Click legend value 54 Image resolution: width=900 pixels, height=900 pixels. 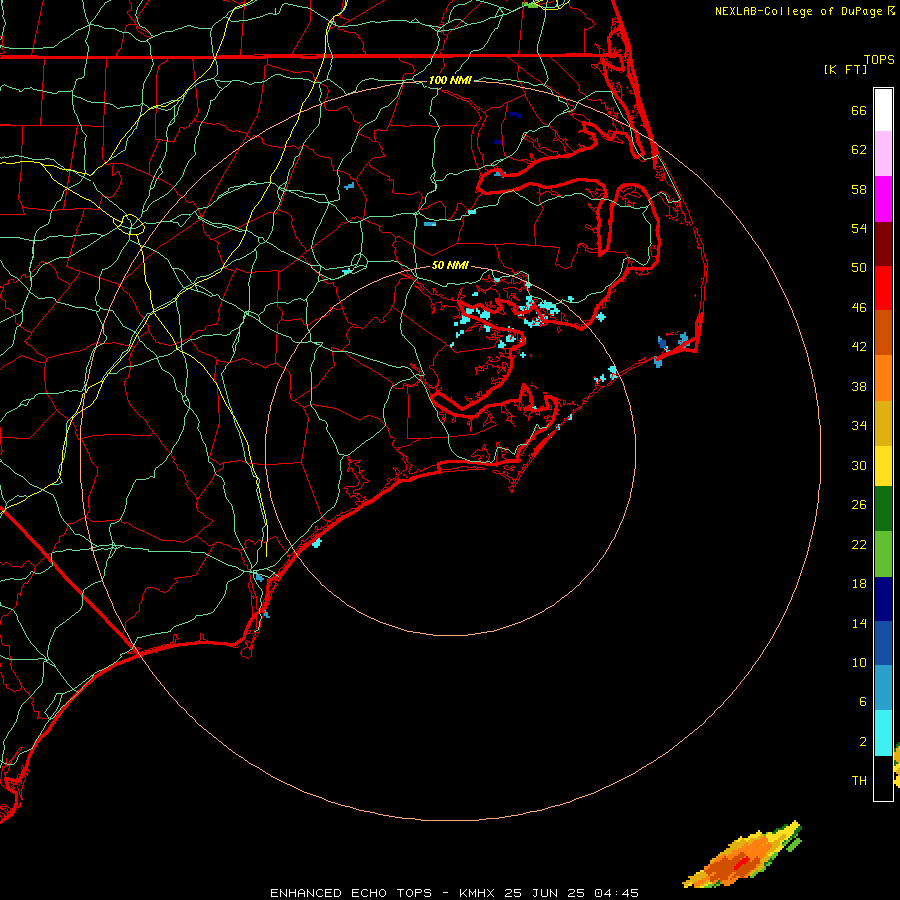click(x=859, y=228)
